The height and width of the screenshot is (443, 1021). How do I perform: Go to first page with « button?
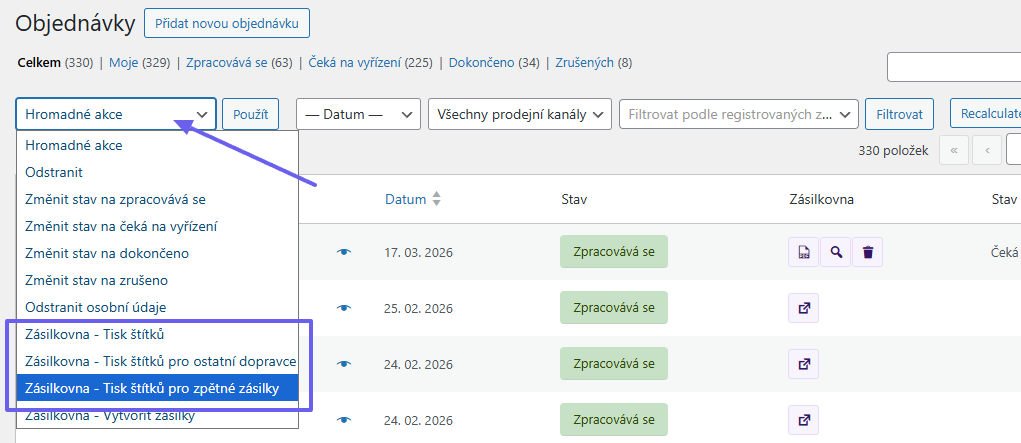click(x=954, y=150)
